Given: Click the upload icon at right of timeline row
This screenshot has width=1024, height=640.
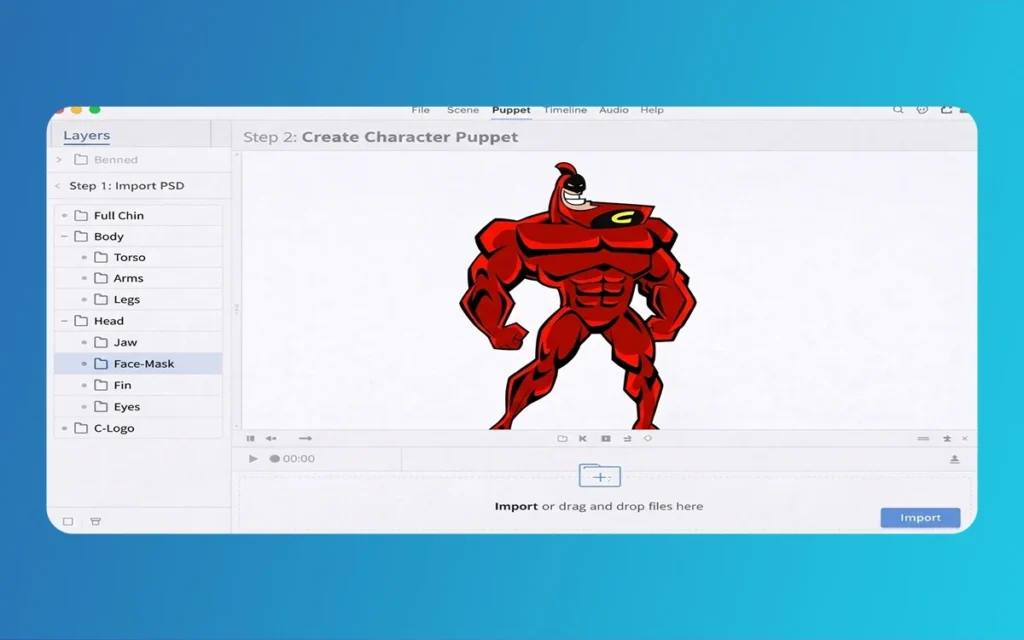Looking at the screenshot, I should pos(954,459).
